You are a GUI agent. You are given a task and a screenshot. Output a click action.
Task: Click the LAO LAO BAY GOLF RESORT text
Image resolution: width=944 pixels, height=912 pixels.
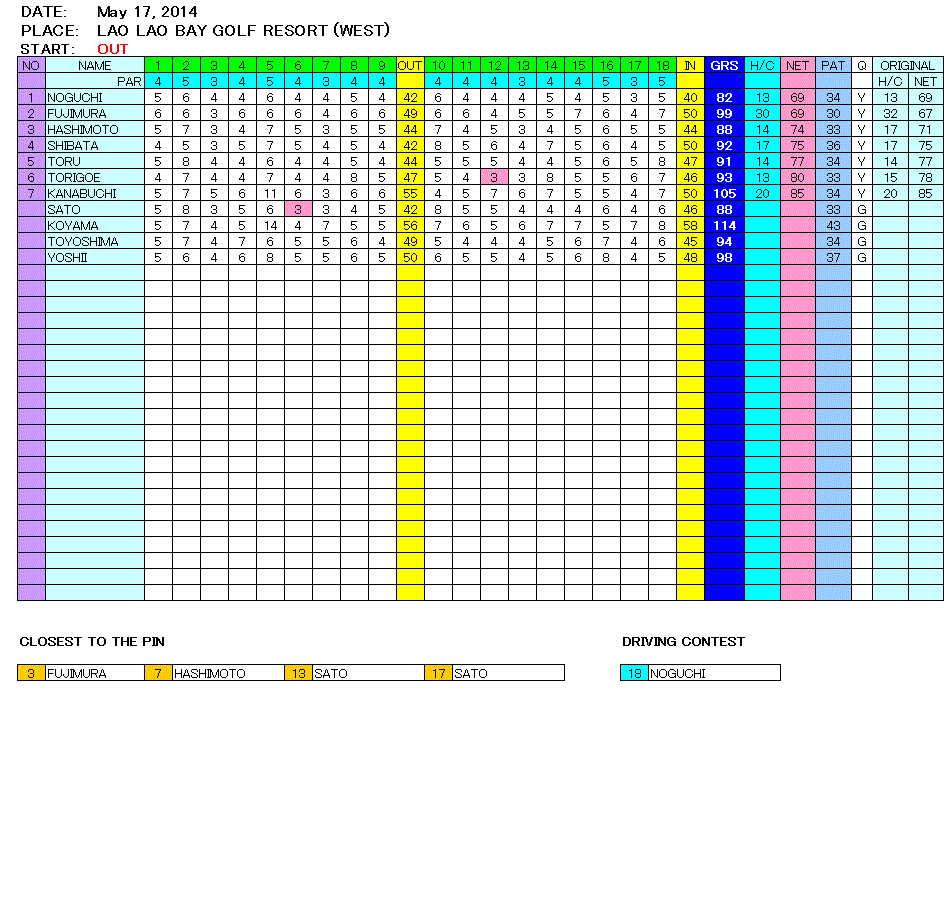click(243, 31)
